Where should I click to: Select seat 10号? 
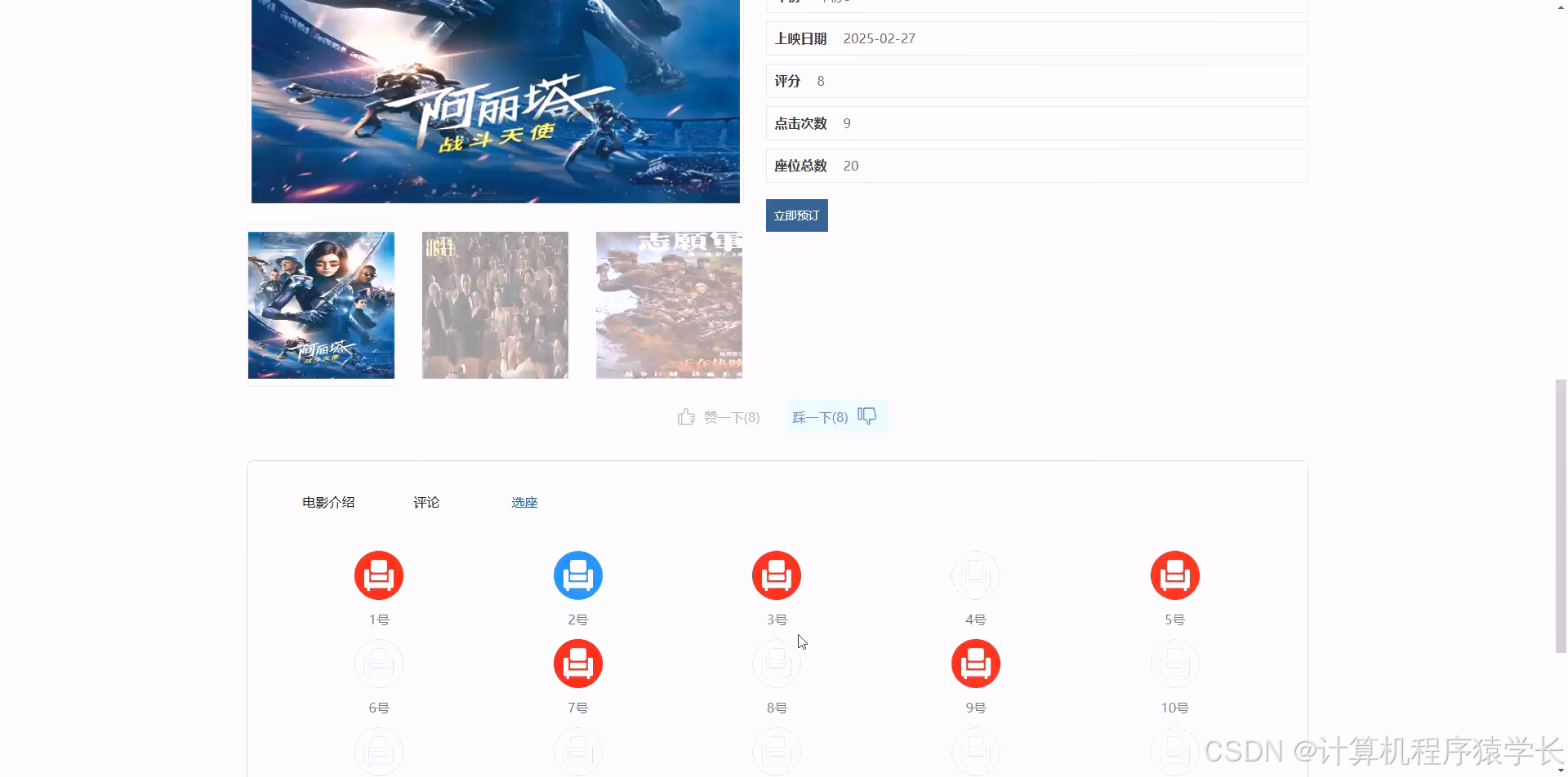tap(1174, 663)
